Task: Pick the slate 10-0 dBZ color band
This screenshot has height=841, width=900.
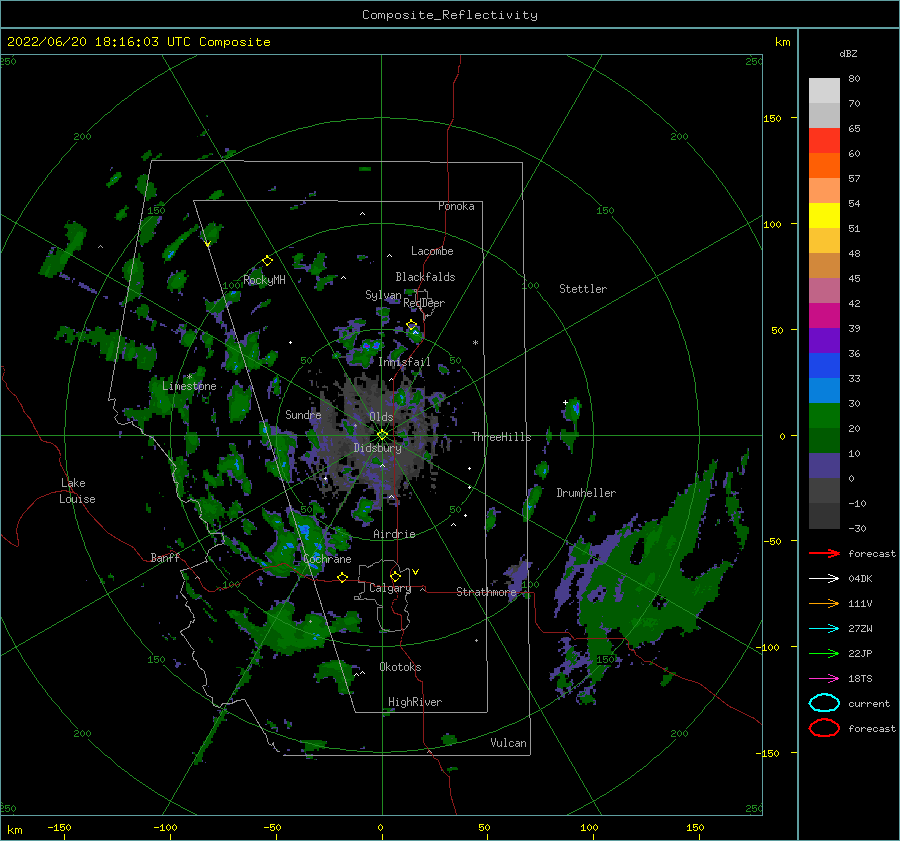Action: (x=824, y=465)
